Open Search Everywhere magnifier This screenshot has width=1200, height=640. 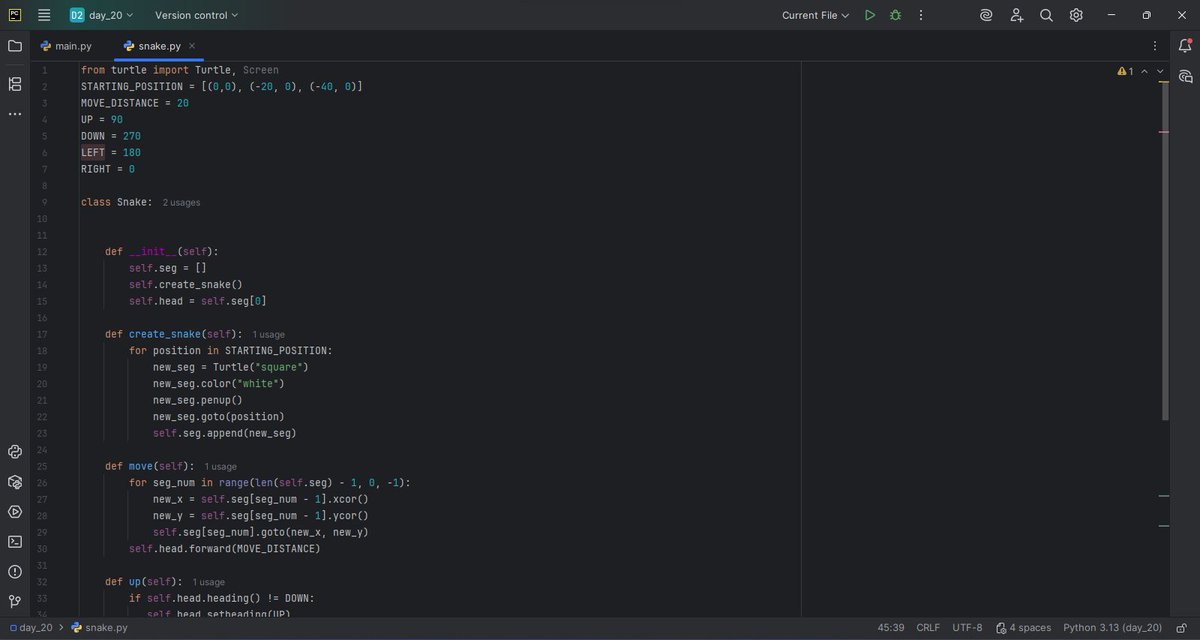(x=1046, y=15)
